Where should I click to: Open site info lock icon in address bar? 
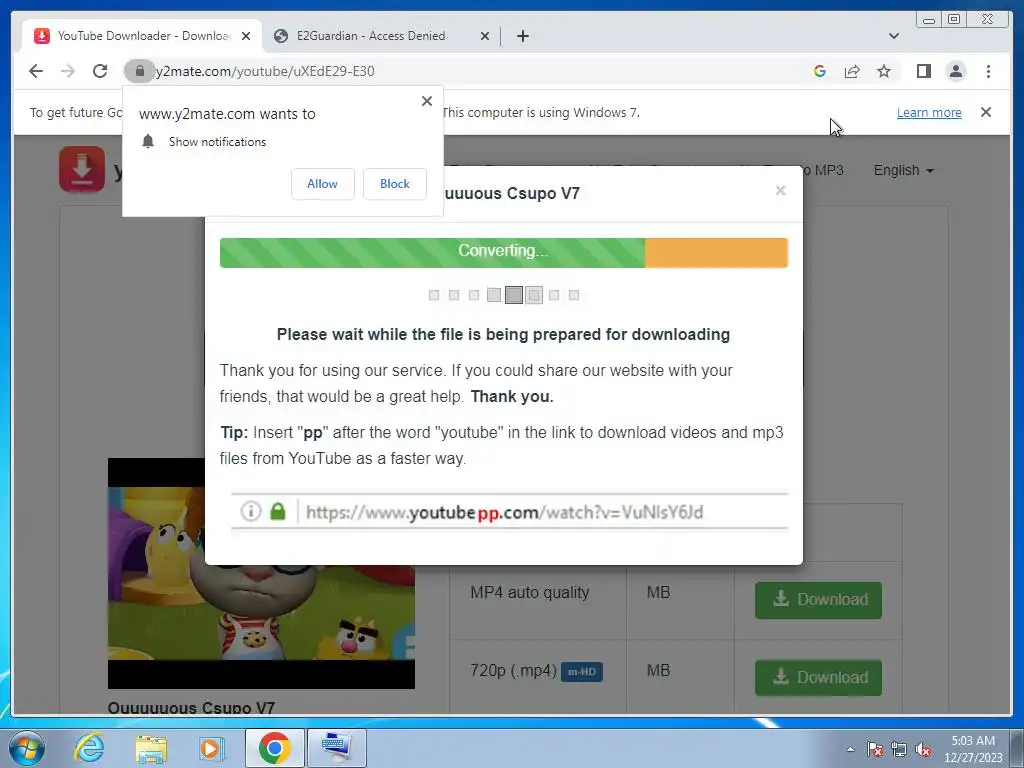[x=139, y=71]
